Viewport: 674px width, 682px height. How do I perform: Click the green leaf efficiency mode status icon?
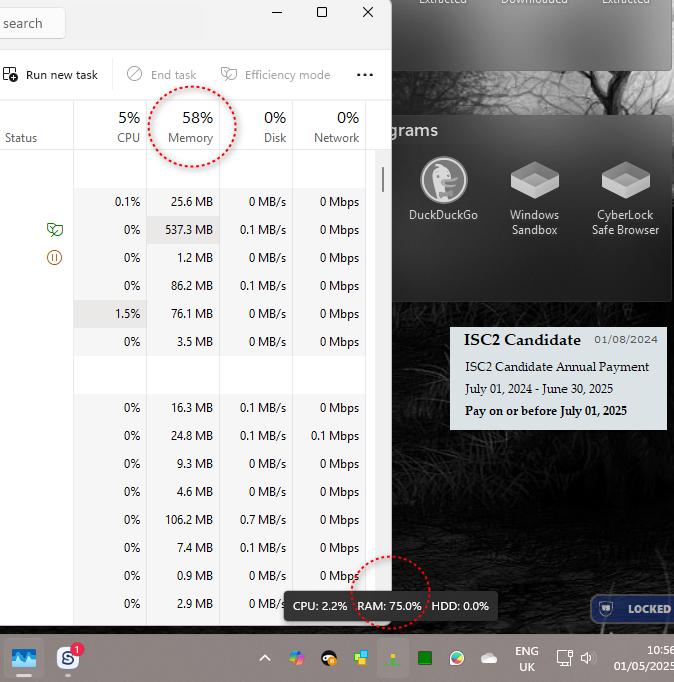click(x=55, y=229)
